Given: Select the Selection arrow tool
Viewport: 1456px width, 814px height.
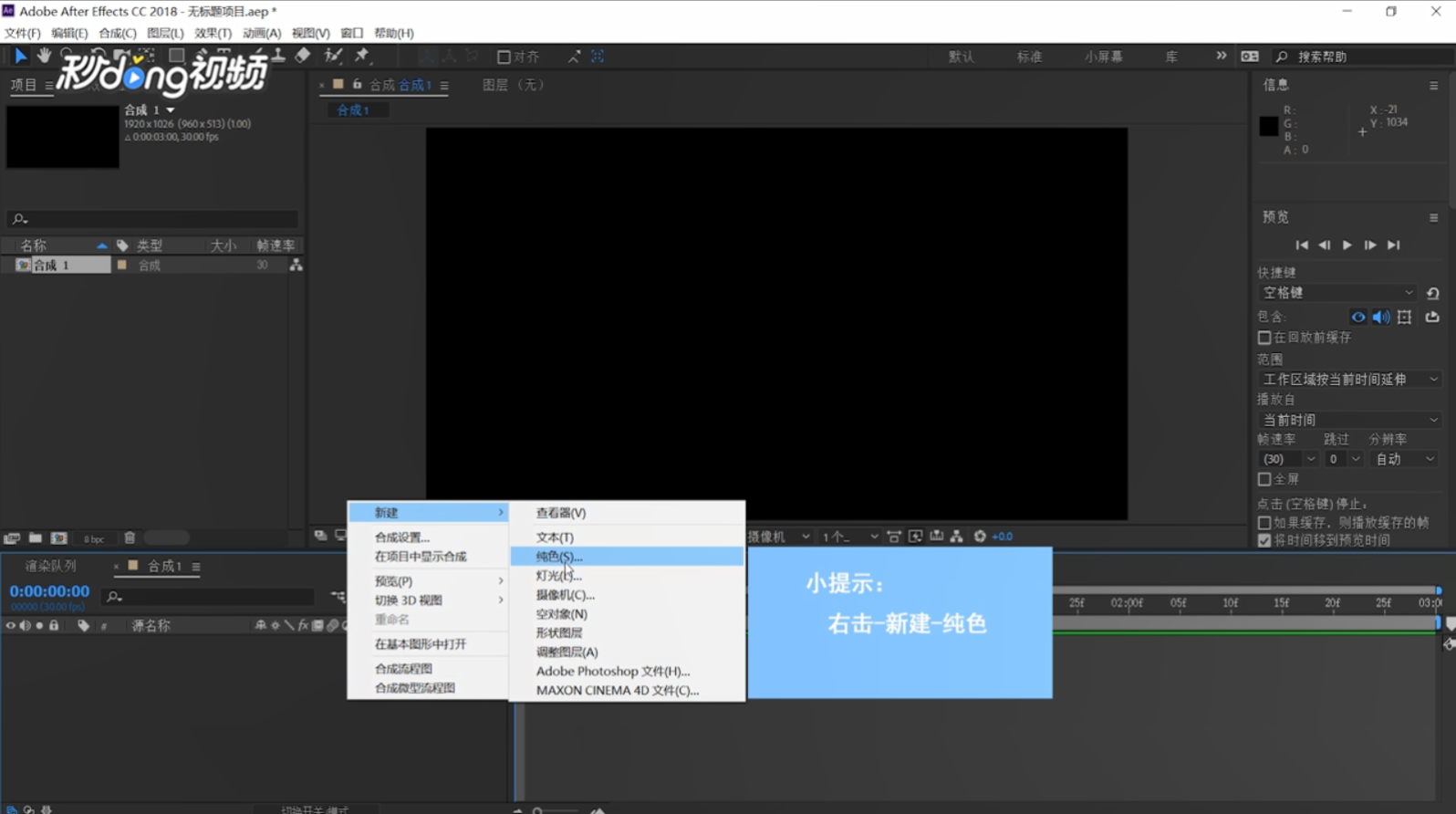Looking at the screenshot, I should tap(19, 56).
